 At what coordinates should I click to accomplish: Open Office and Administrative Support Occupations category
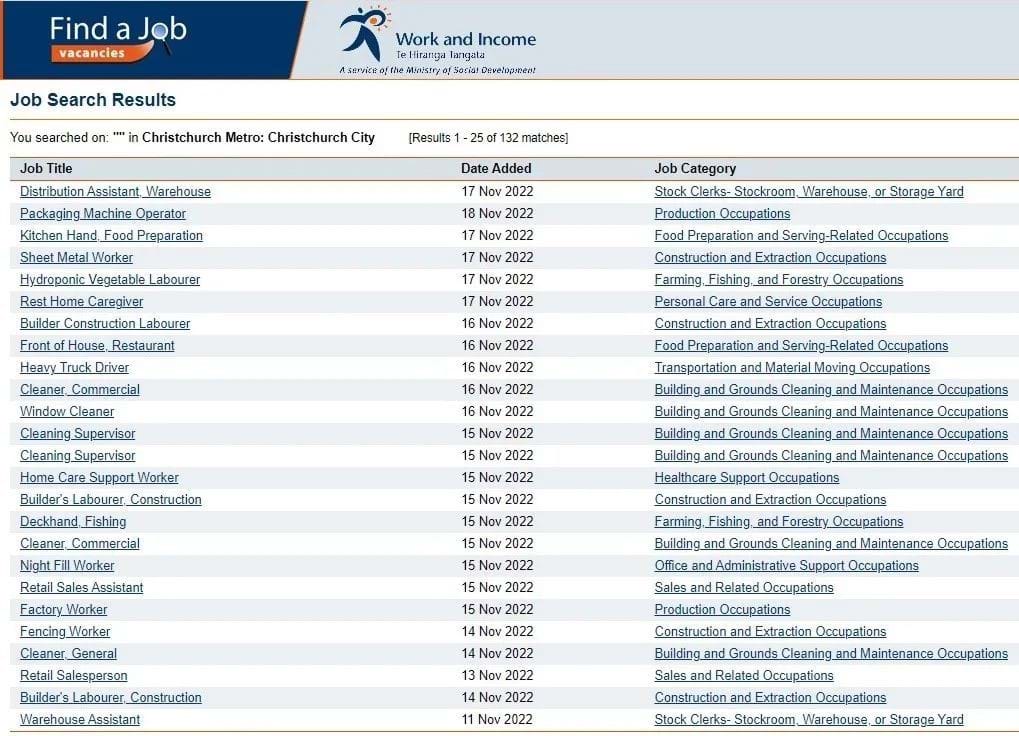pos(786,566)
